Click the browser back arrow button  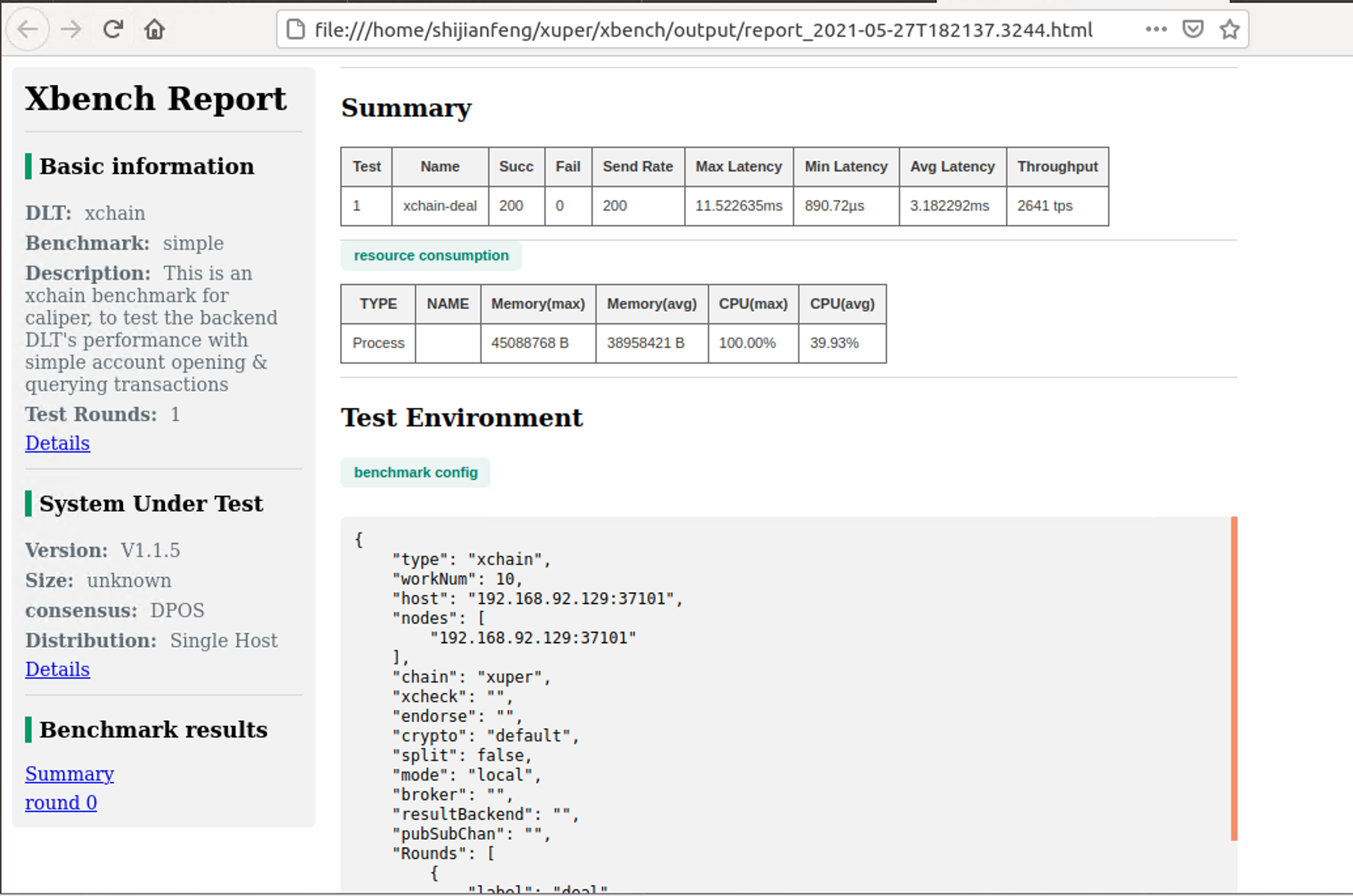[x=27, y=29]
